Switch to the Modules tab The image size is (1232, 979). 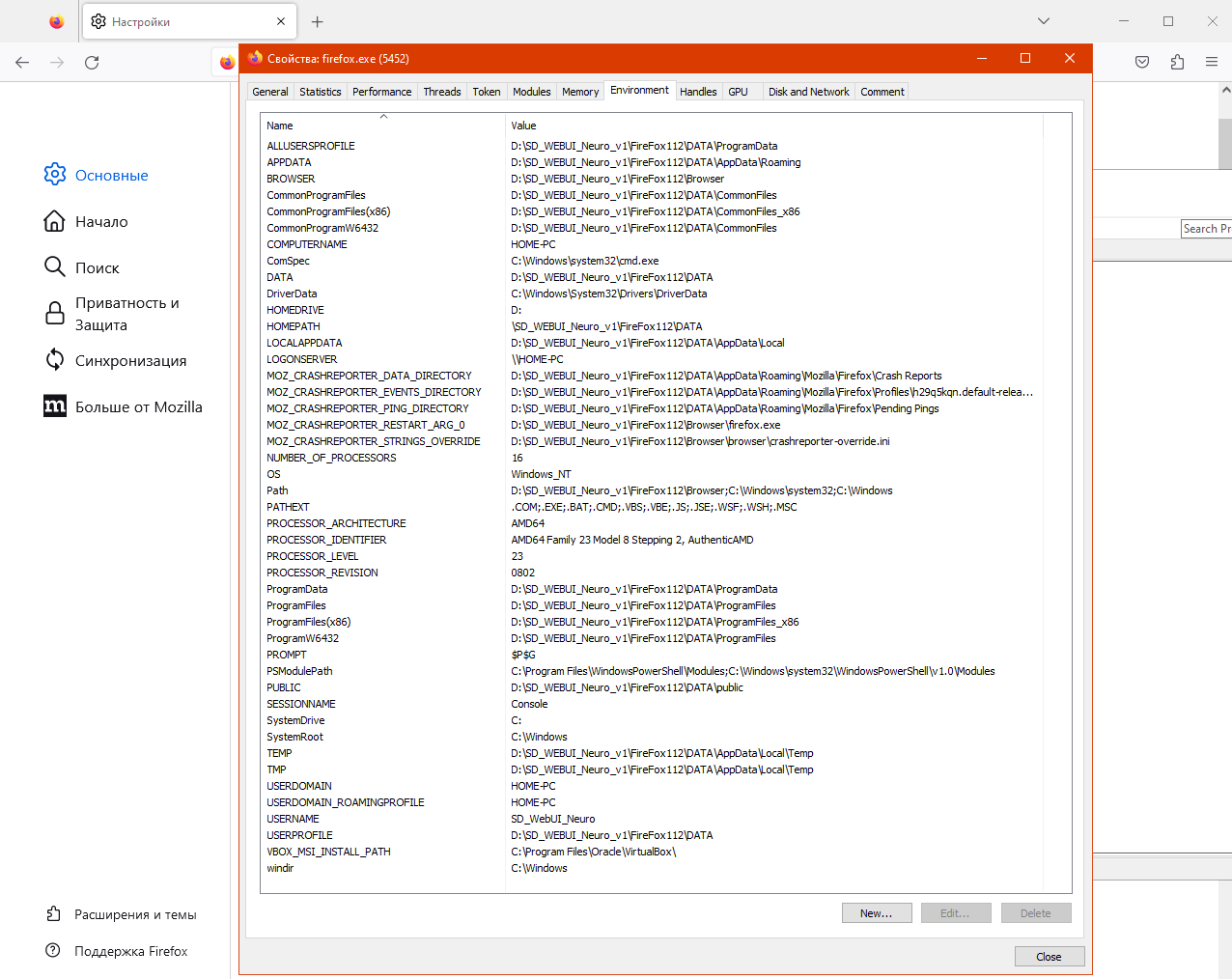pyautogui.click(x=532, y=92)
